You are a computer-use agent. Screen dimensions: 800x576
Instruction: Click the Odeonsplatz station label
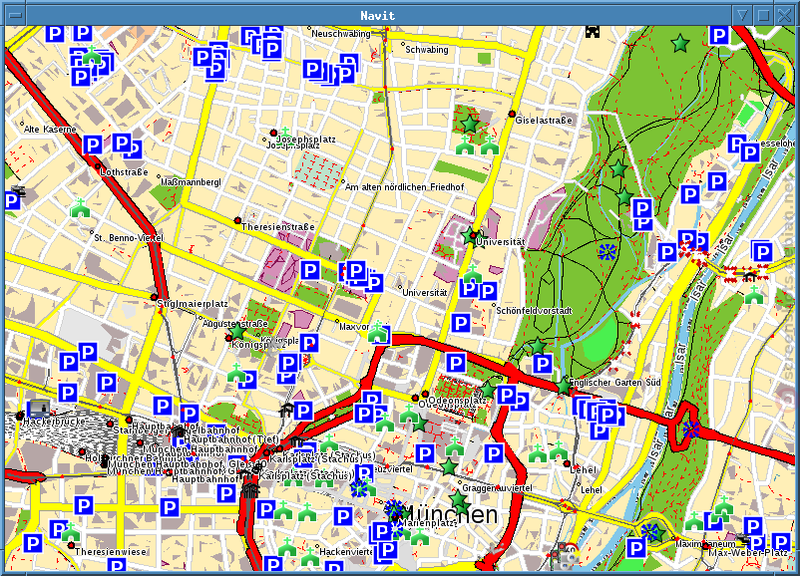457,400
